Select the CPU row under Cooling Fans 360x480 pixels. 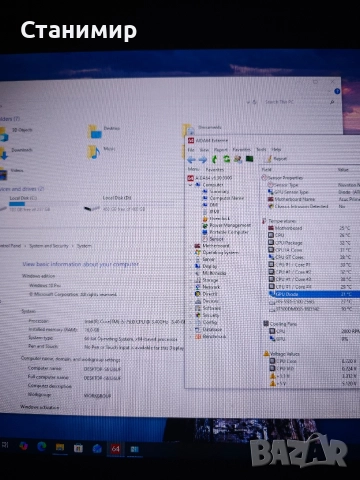tap(314, 331)
